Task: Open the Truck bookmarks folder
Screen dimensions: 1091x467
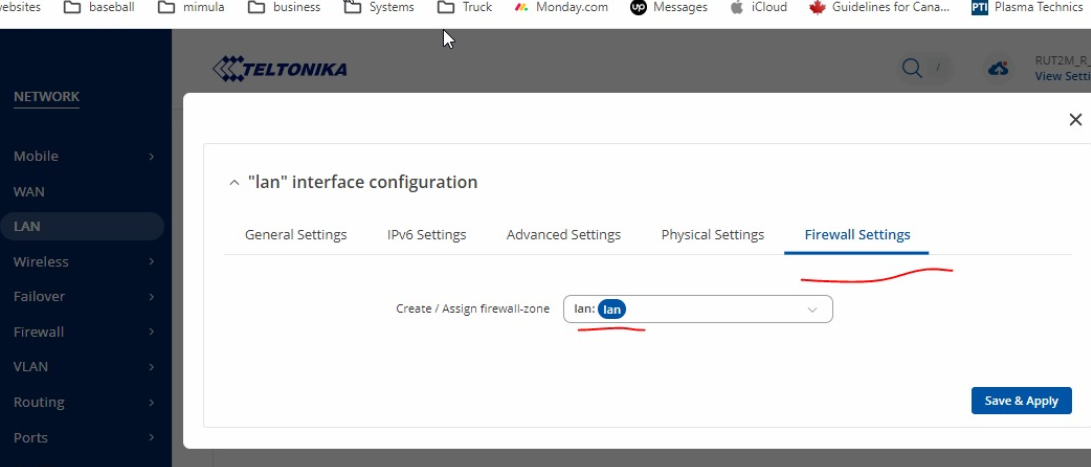Action: tap(465, 7)
